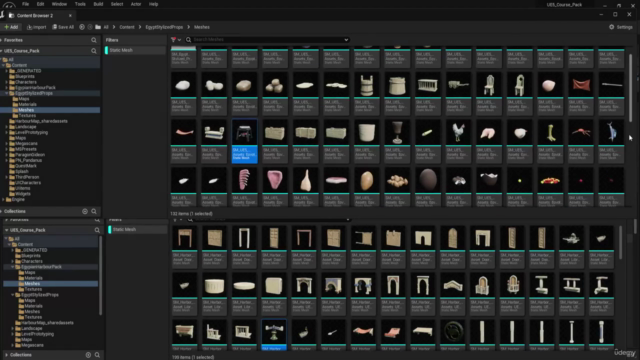640x360 pixels.
Task: Expand the EgyptianHarbourPack folder arrow in the upper tree
Action: click(x=7, y=87)
